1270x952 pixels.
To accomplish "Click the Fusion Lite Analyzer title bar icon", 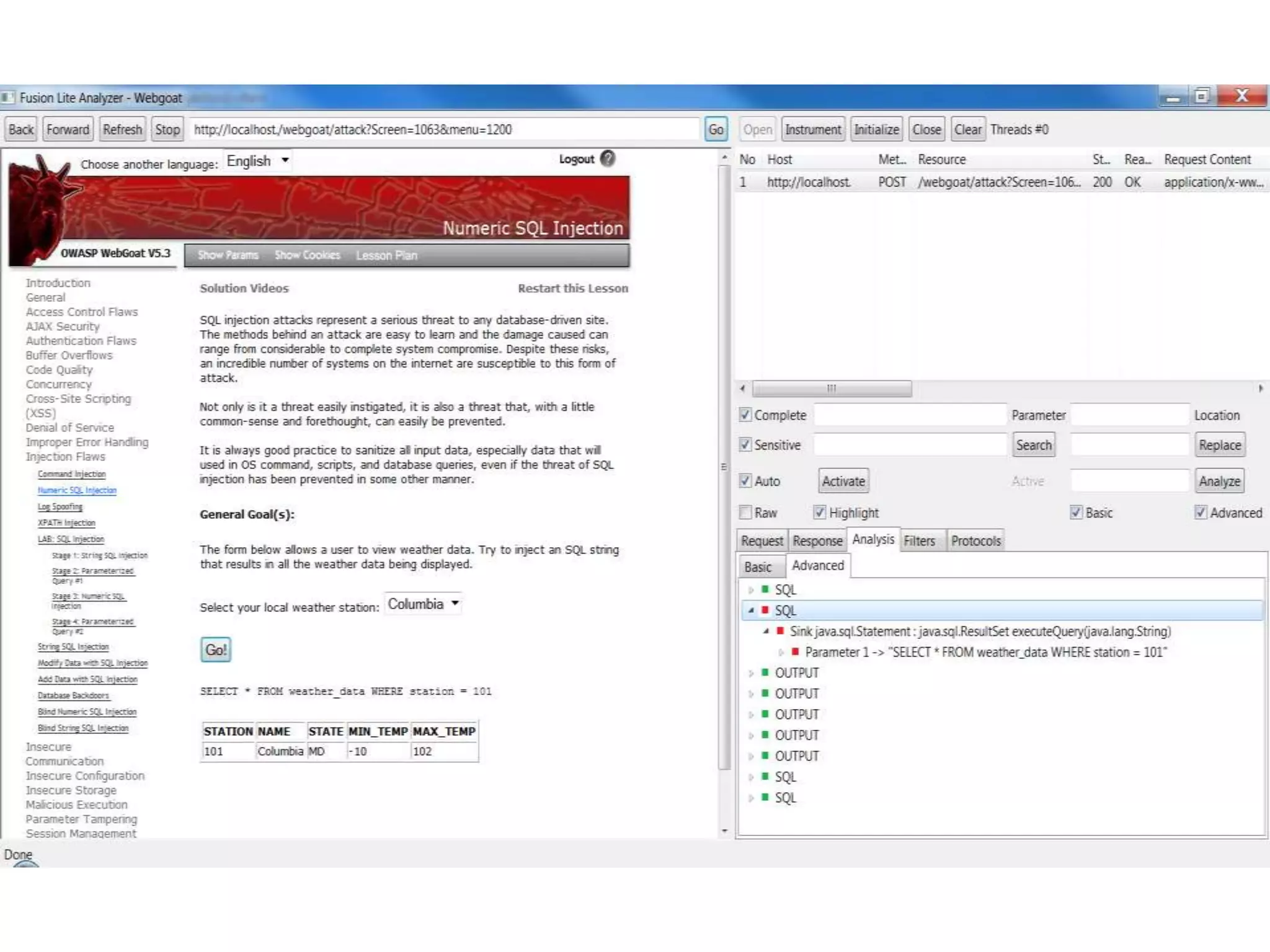I will pos(8,97).
